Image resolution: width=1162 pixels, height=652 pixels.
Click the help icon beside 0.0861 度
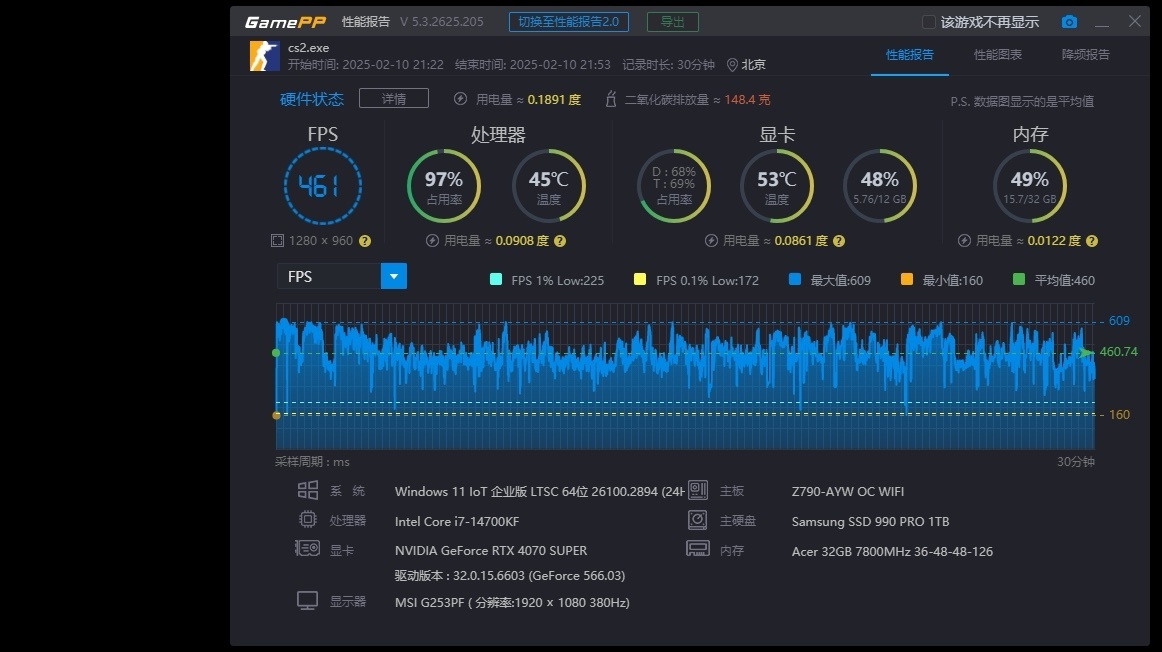838,241
